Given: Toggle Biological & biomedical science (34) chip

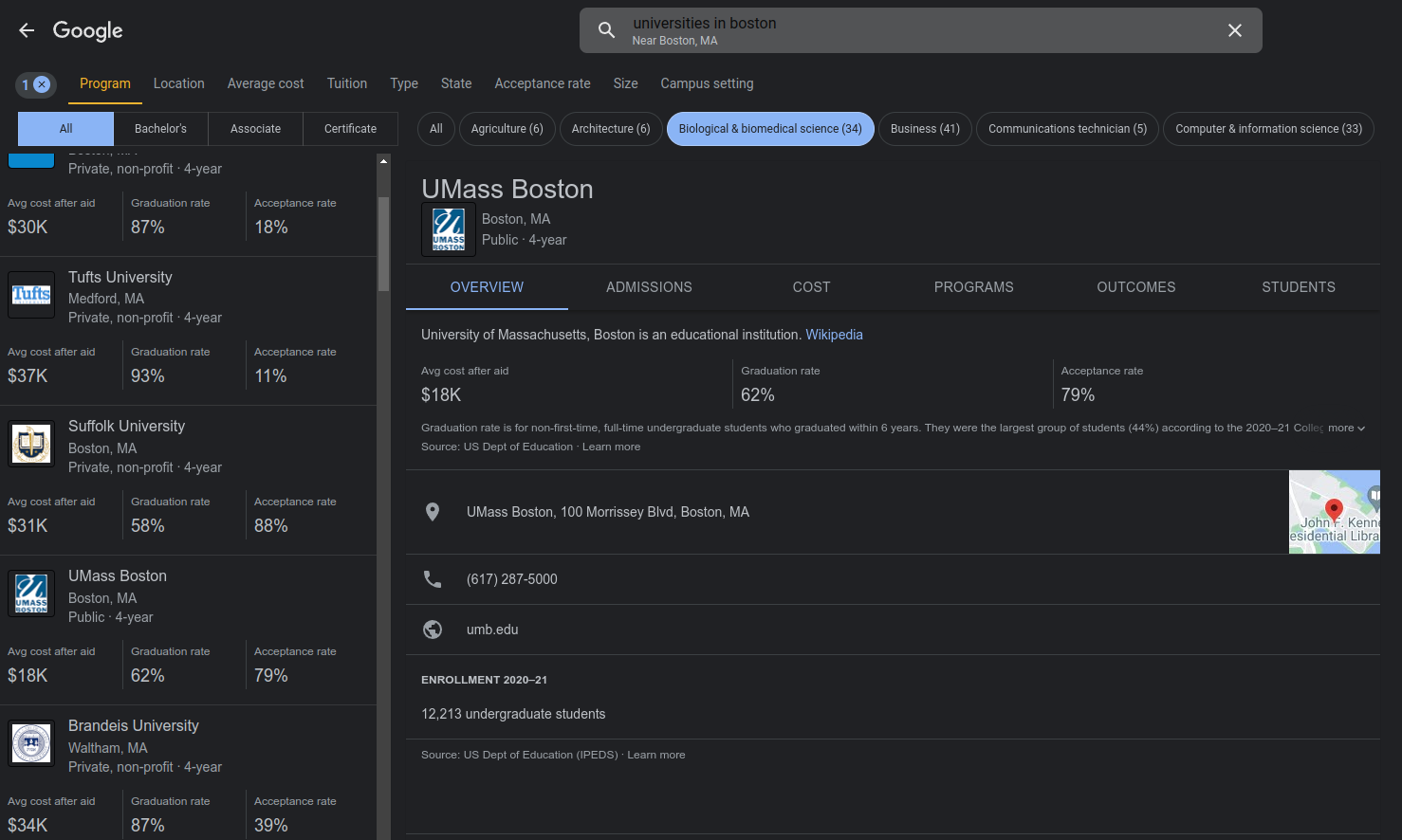Looking at the screenshot, I should coord(770,129).
